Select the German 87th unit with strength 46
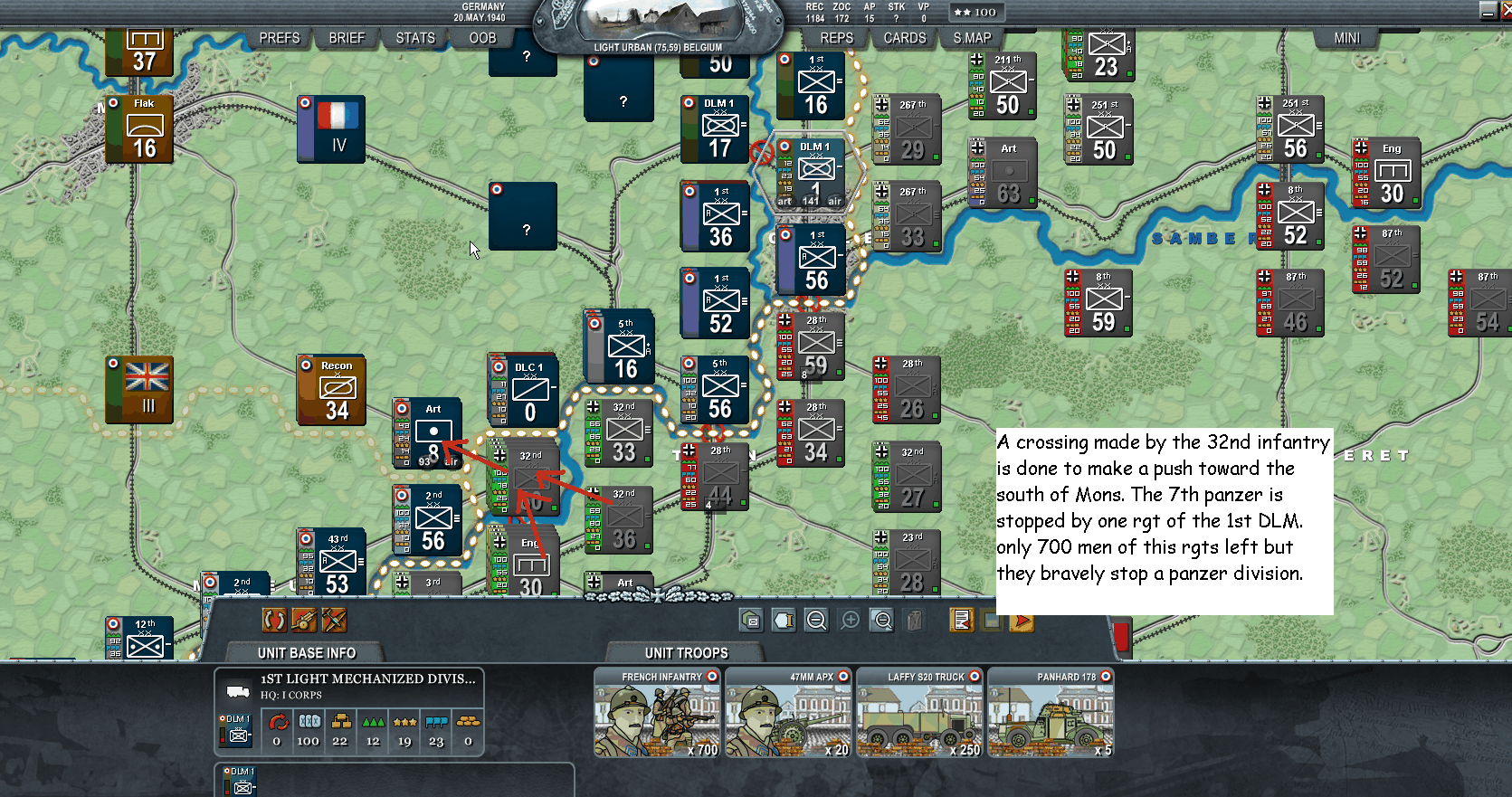Viewport: 1512px width, 797px height. coord(1290,303)
